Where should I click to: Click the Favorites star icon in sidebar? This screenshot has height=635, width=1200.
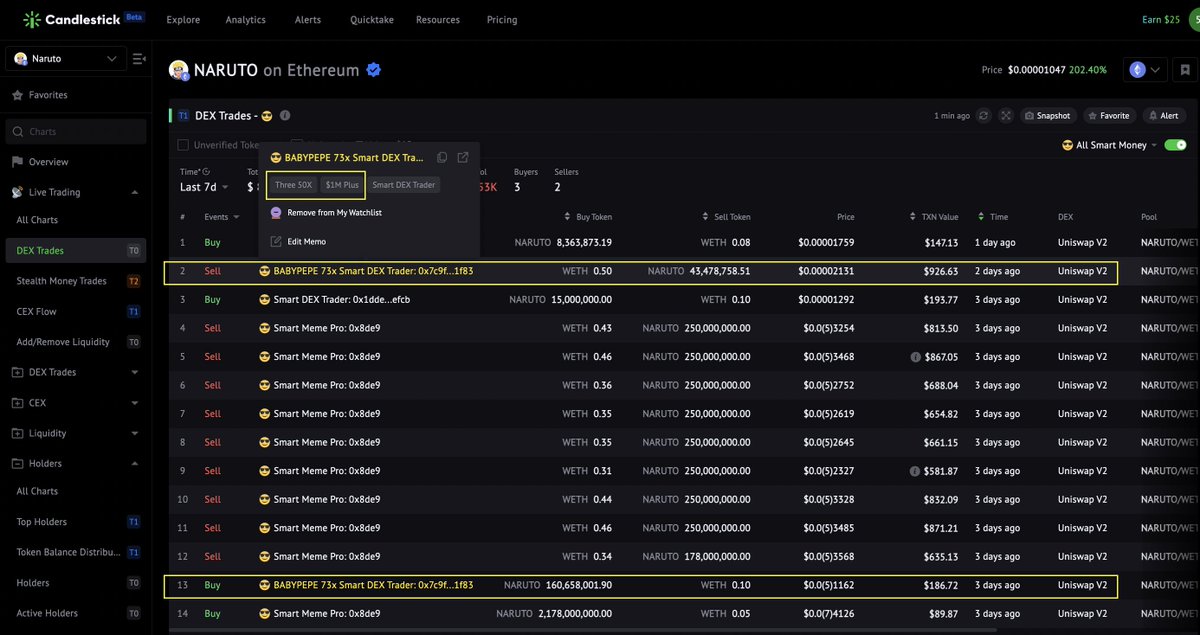(x=17, y=95)
